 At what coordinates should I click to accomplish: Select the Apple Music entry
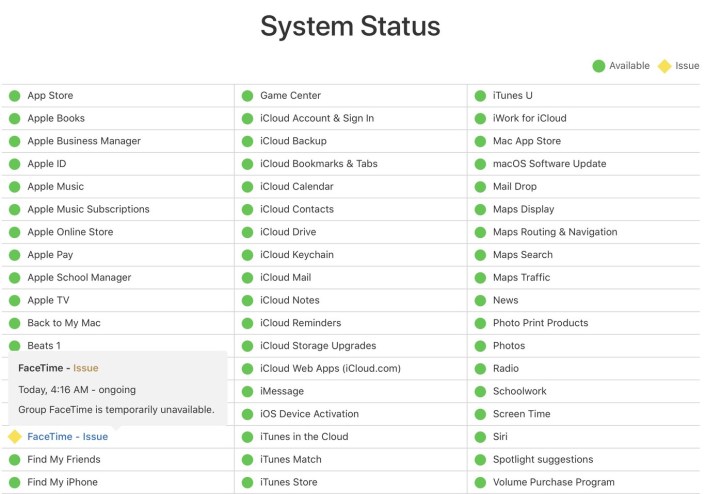click(x=55, y=187)
